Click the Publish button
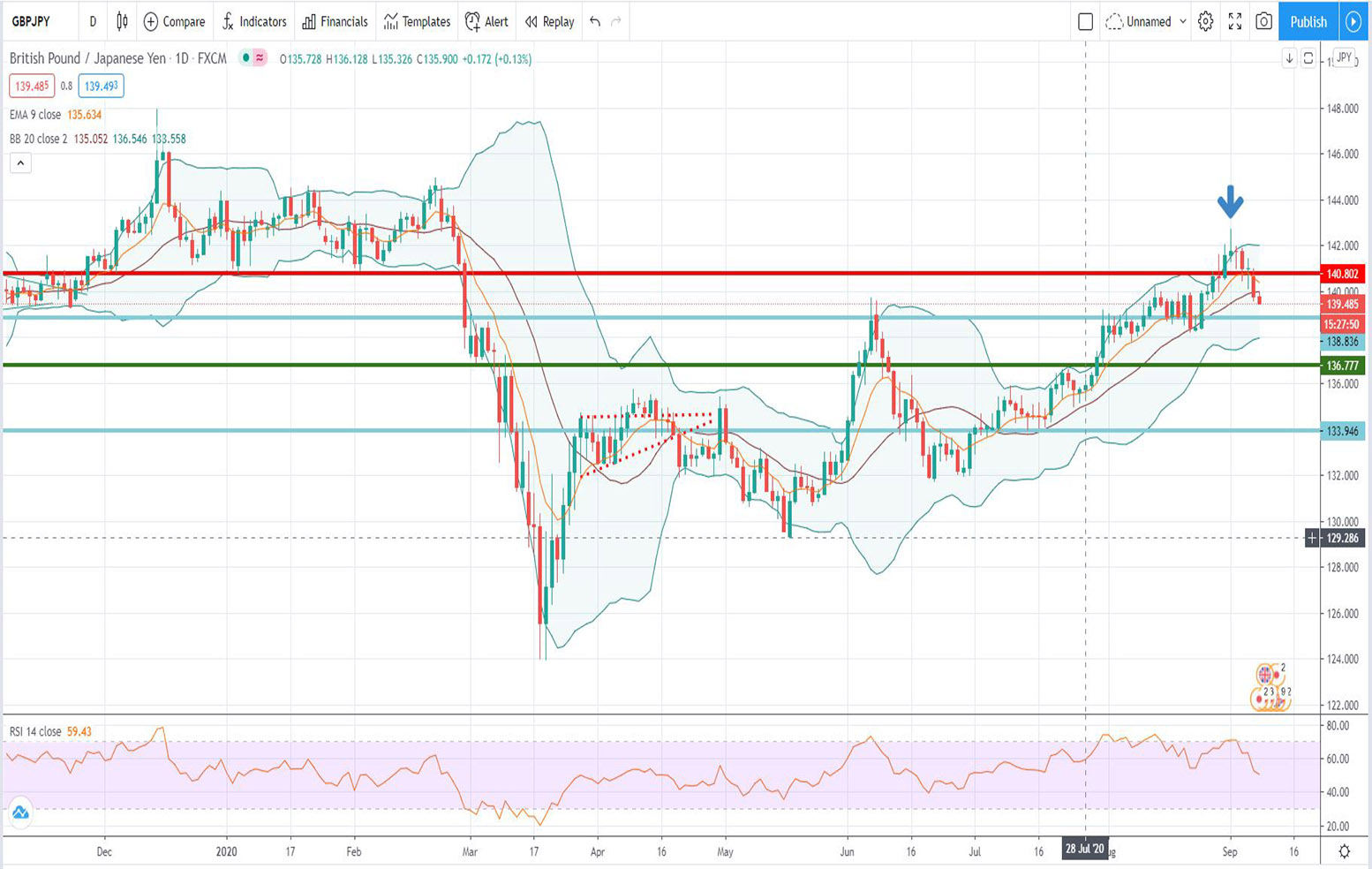 point(1308,21)
